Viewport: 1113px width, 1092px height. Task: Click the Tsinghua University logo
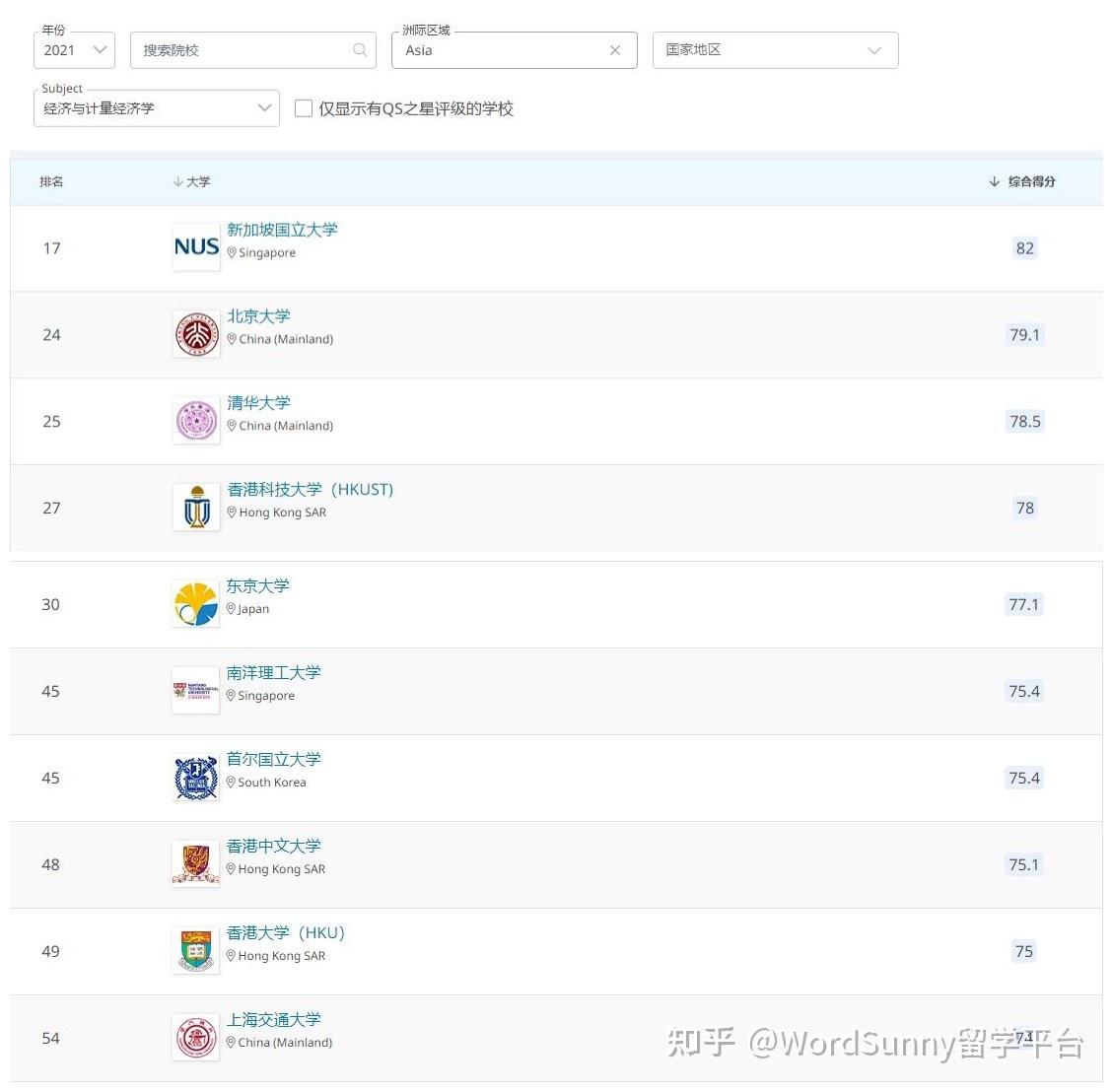point(196,420)
